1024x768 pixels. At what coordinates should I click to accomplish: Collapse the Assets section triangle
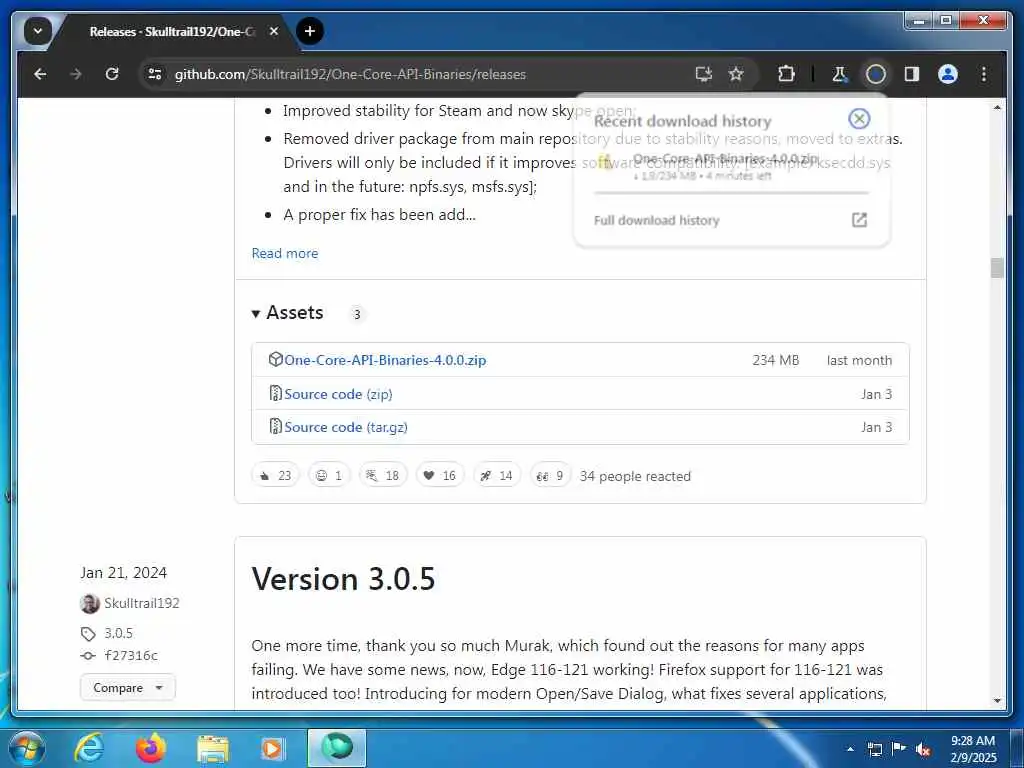click(256, 314)
